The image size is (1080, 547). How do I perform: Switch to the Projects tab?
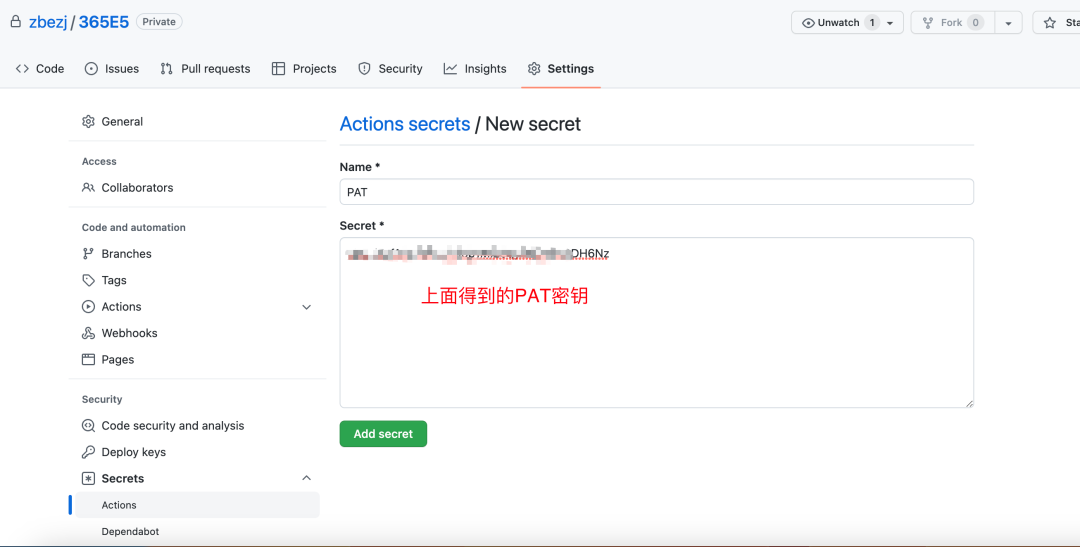(x=304, y=69)
